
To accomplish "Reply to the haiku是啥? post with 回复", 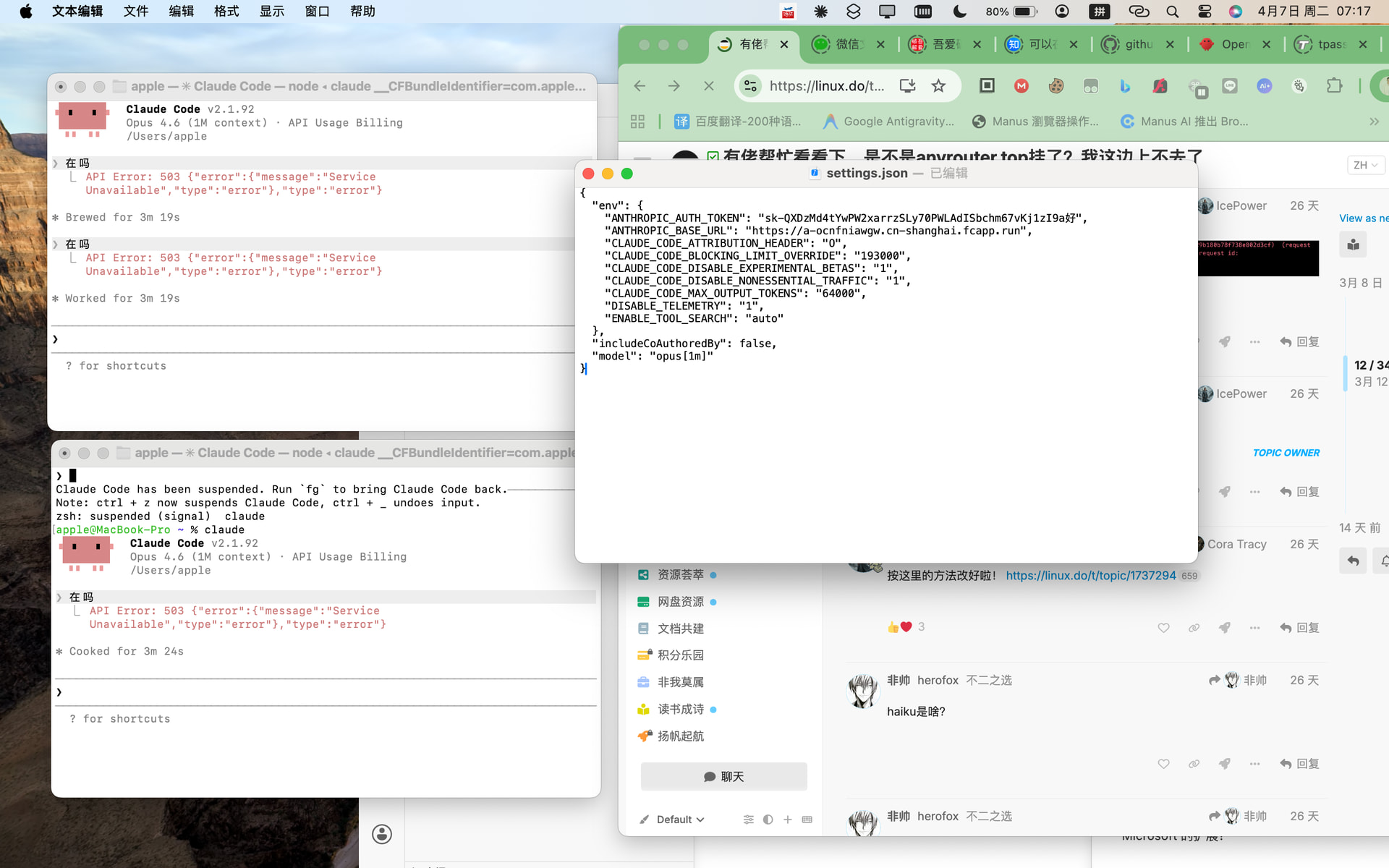I will [x=1299, y=764].
